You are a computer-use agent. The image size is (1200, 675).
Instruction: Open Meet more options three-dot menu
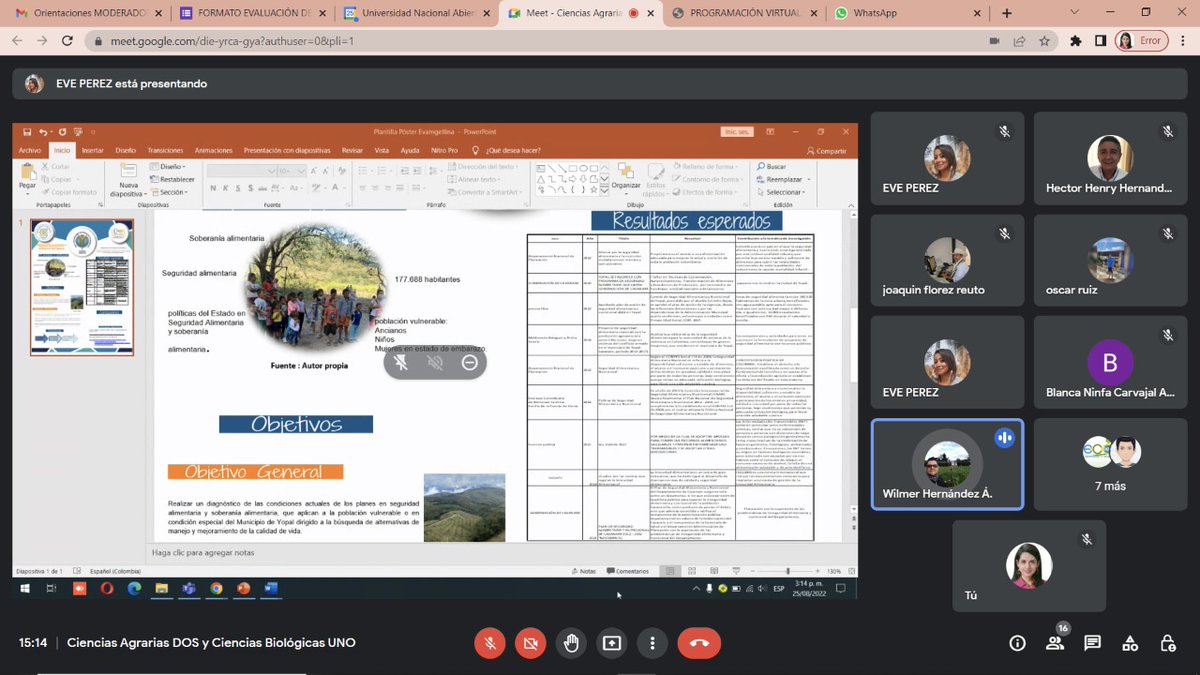point(651,643)
